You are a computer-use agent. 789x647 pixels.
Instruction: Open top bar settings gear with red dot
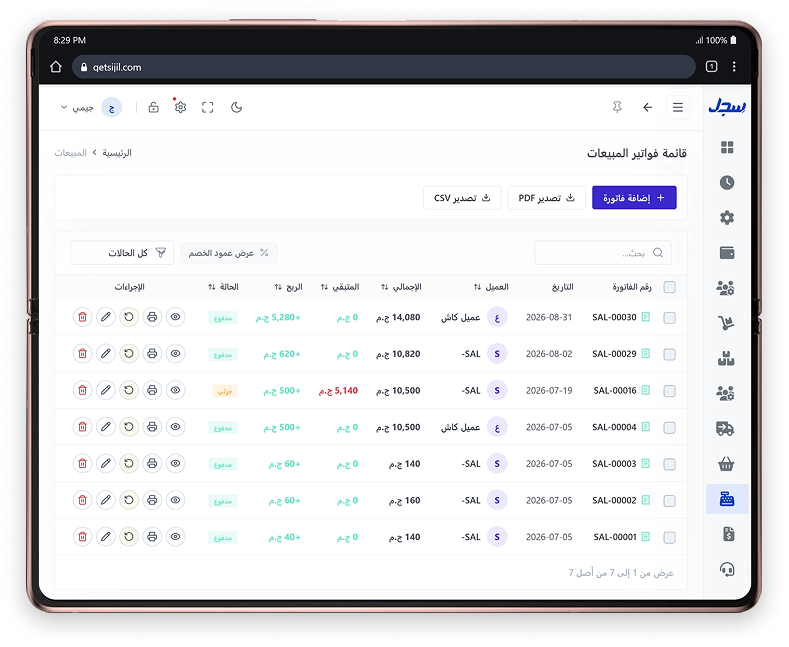coord(180,107)
